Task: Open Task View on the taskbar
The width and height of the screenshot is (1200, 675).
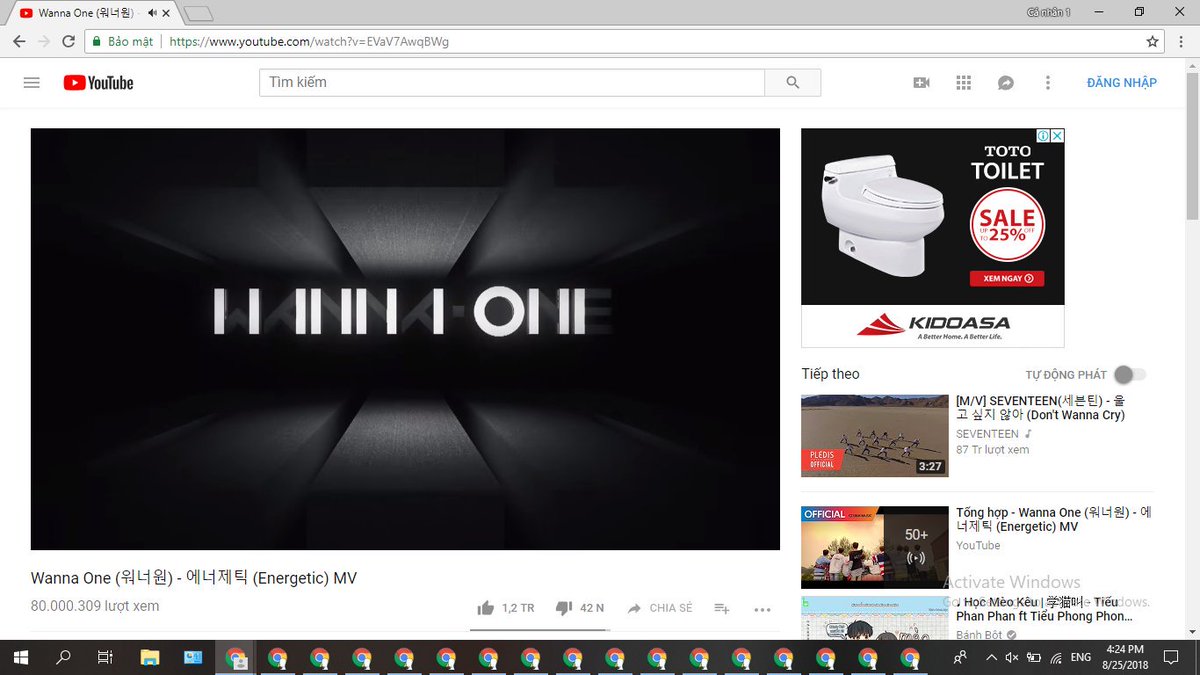Action: (x=104, y=657)
